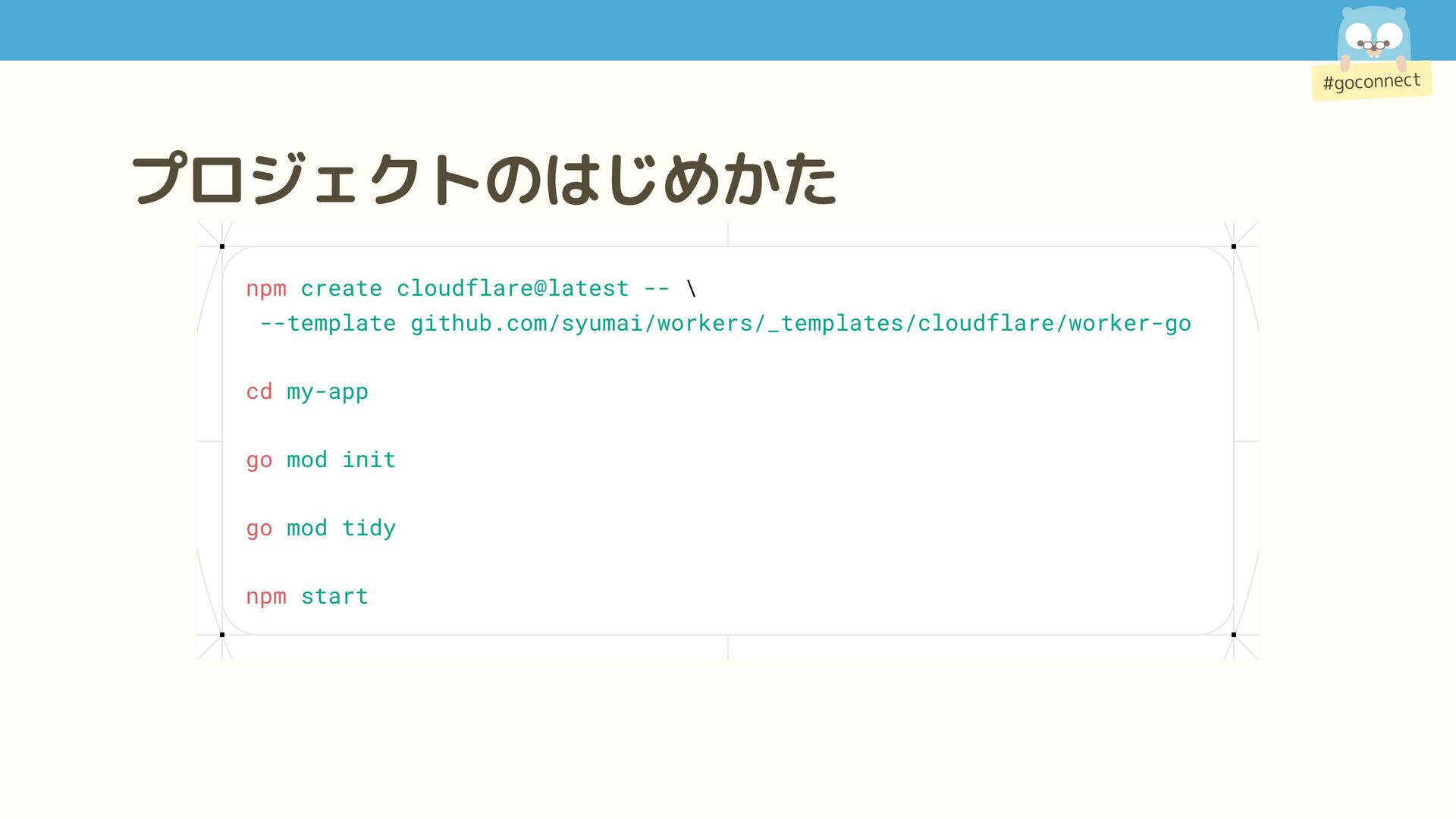Click the top-right corner handle of code box
Screen dimensions: 1456x819
coord(1234,246)
